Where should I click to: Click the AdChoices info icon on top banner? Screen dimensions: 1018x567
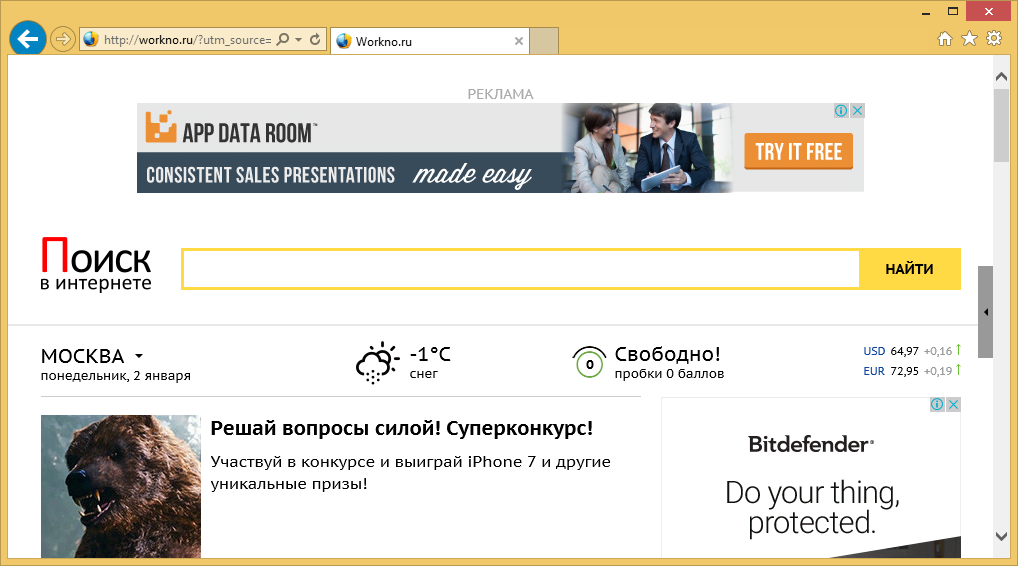click(842, 111)
